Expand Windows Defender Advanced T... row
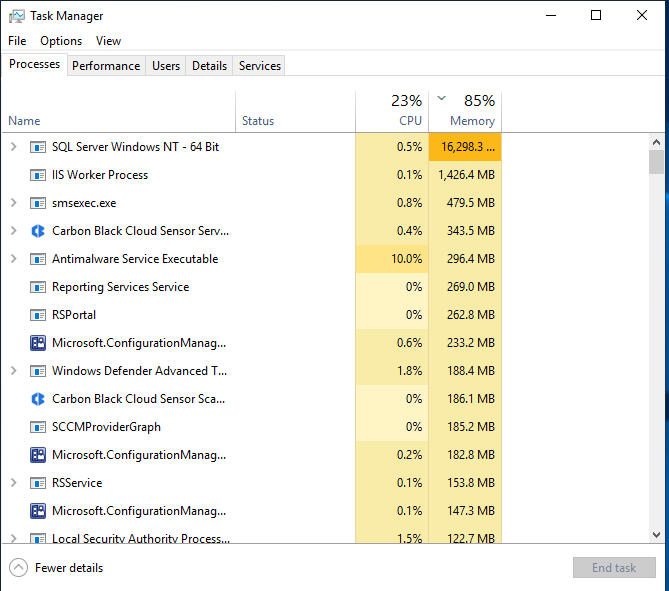This screenshot has width=669, height=591. tap(14, 371)
